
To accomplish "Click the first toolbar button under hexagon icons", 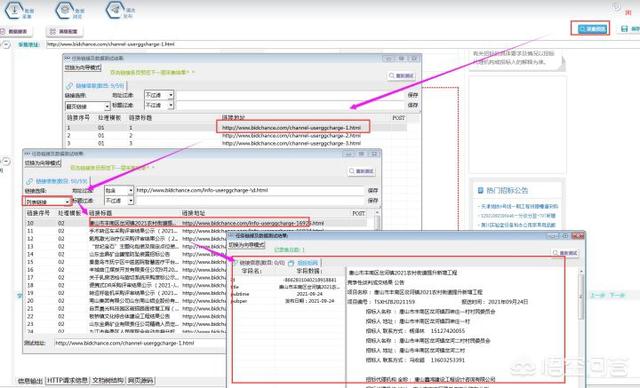I will point(15,31).
